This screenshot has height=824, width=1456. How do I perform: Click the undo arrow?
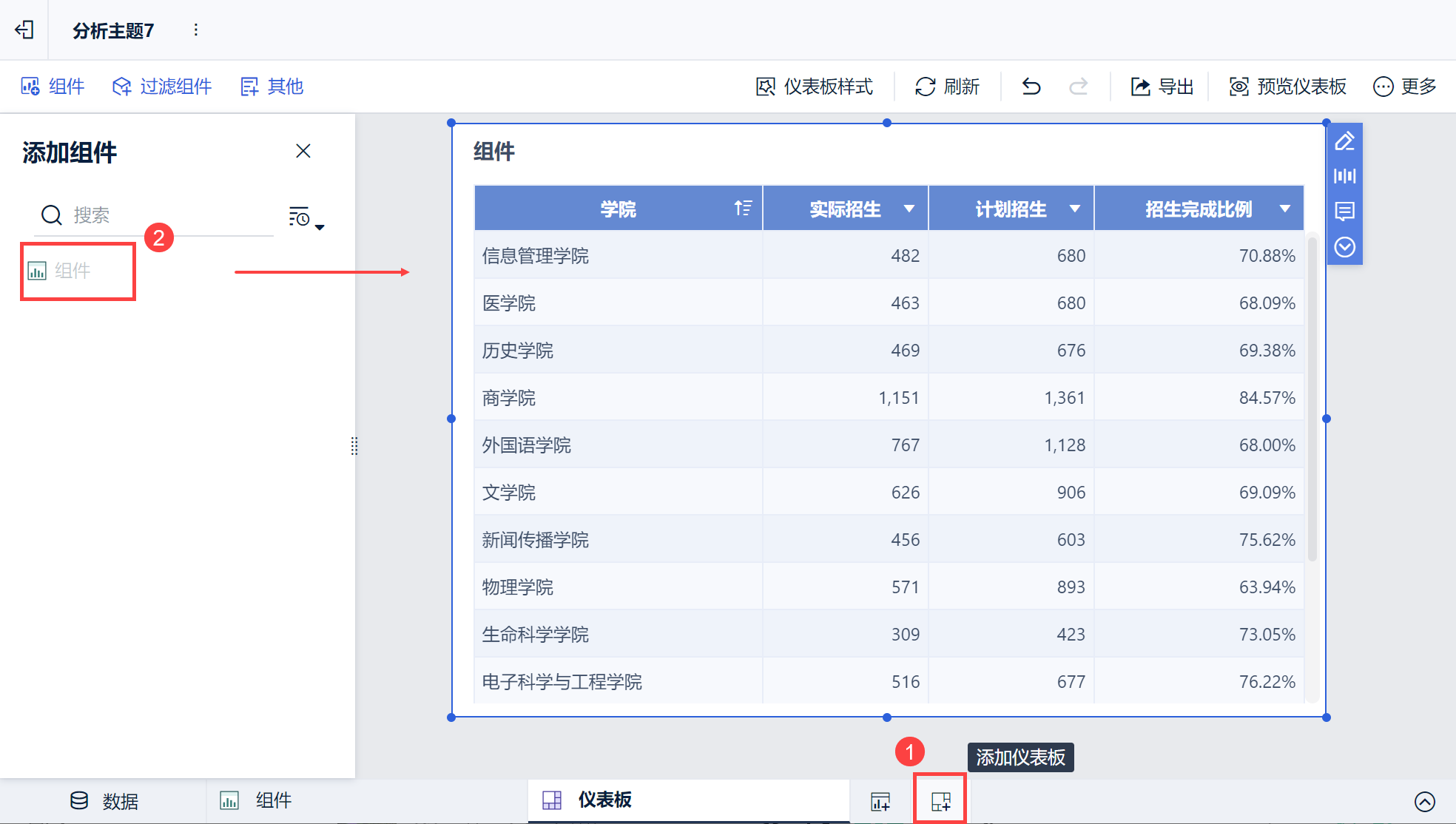tap(1031, 87)
